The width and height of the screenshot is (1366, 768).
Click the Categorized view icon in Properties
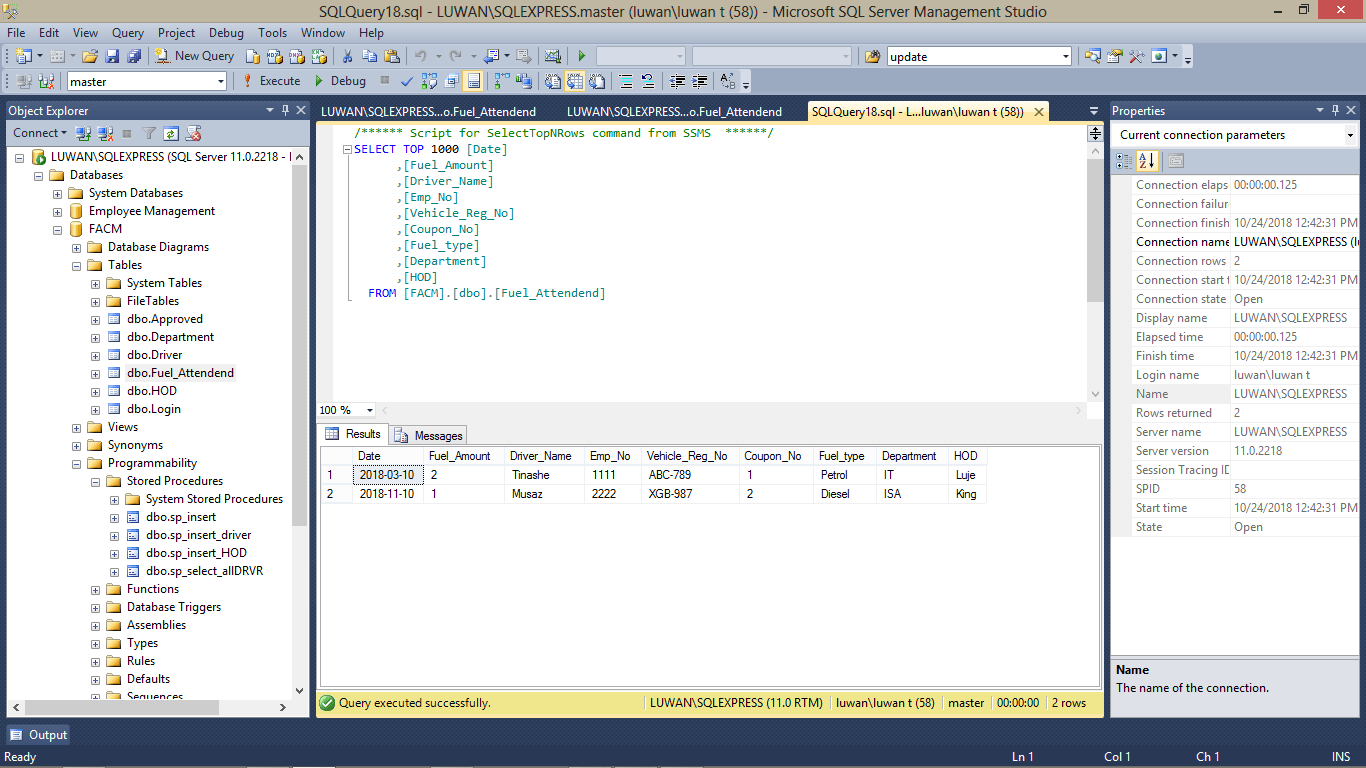point(1125,161)
